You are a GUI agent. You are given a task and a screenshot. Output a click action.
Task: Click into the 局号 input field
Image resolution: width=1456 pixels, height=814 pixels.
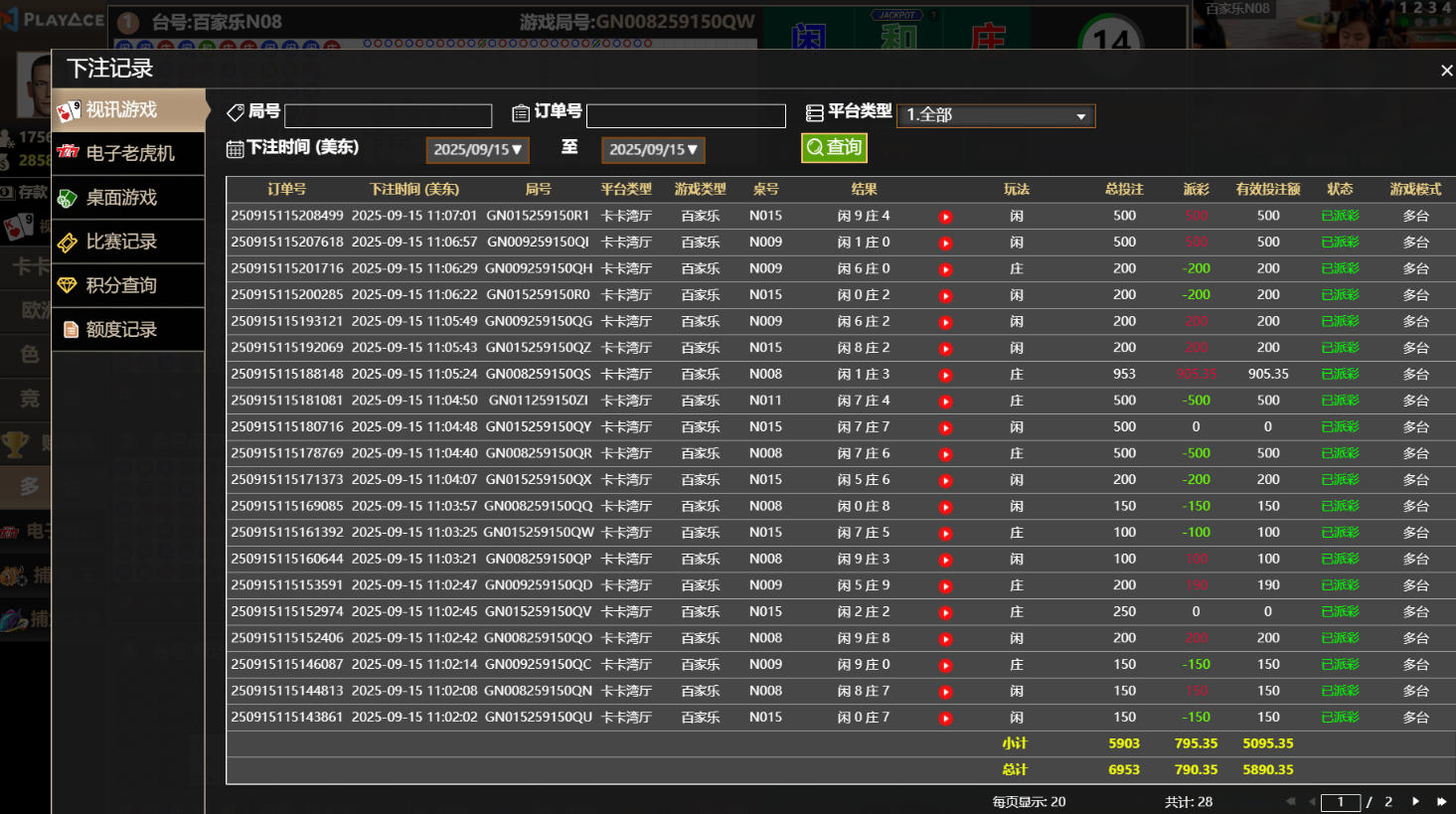pos(388,116)
